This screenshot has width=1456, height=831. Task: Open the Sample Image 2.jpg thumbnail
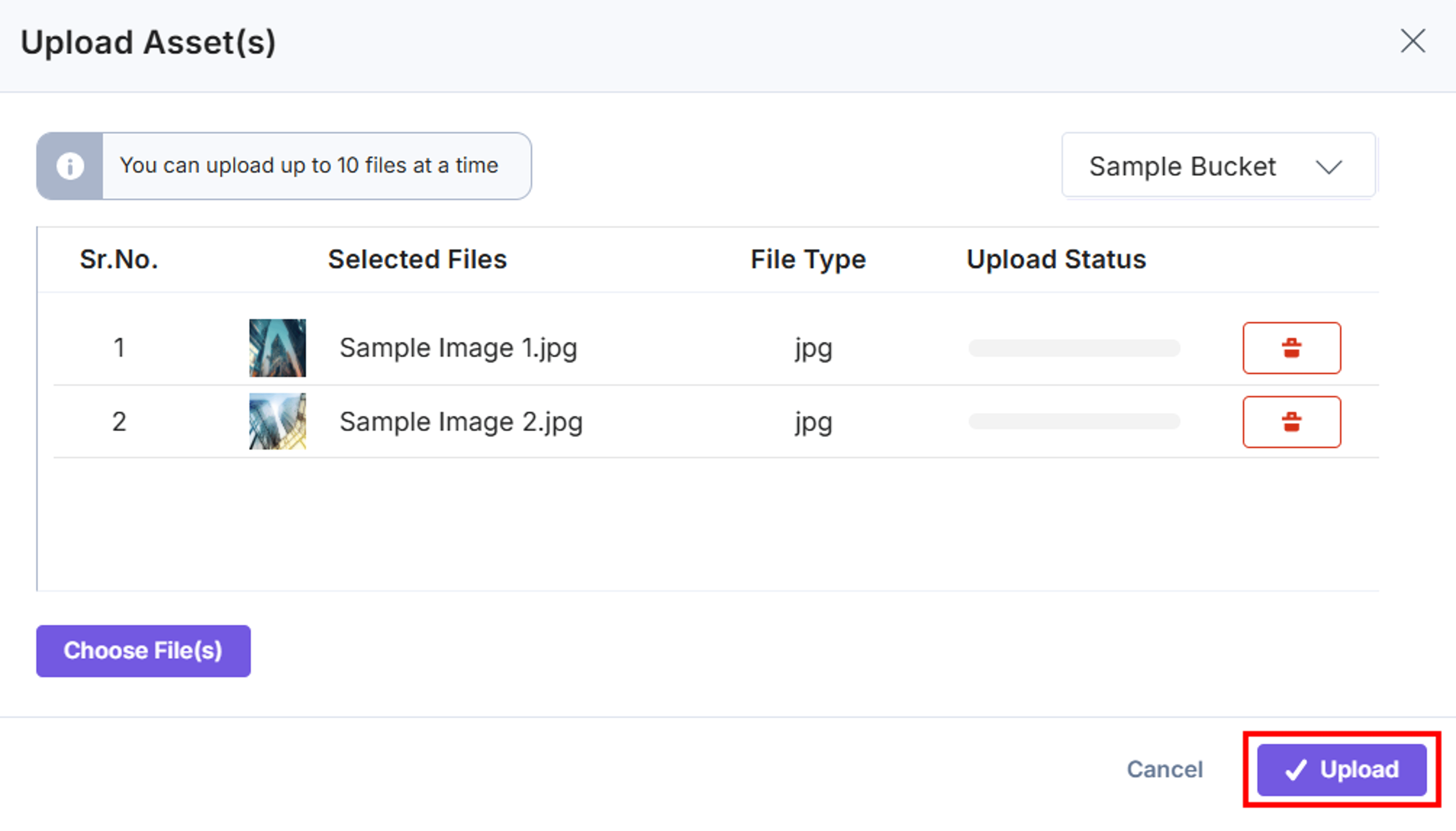click(x=277, y=421)
